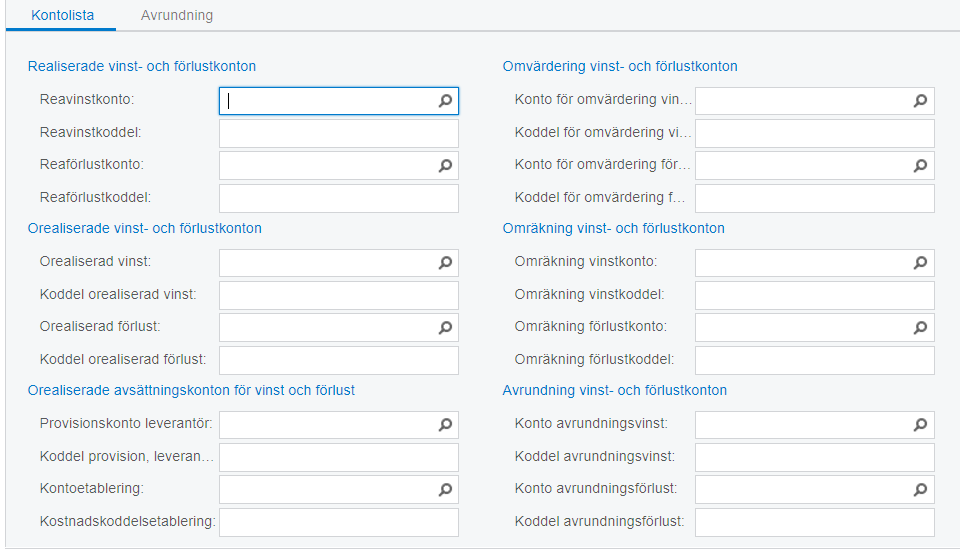Click Provisionskonto leverantör magnifier icon
The image size is (960, 554).
coord(446,425)
